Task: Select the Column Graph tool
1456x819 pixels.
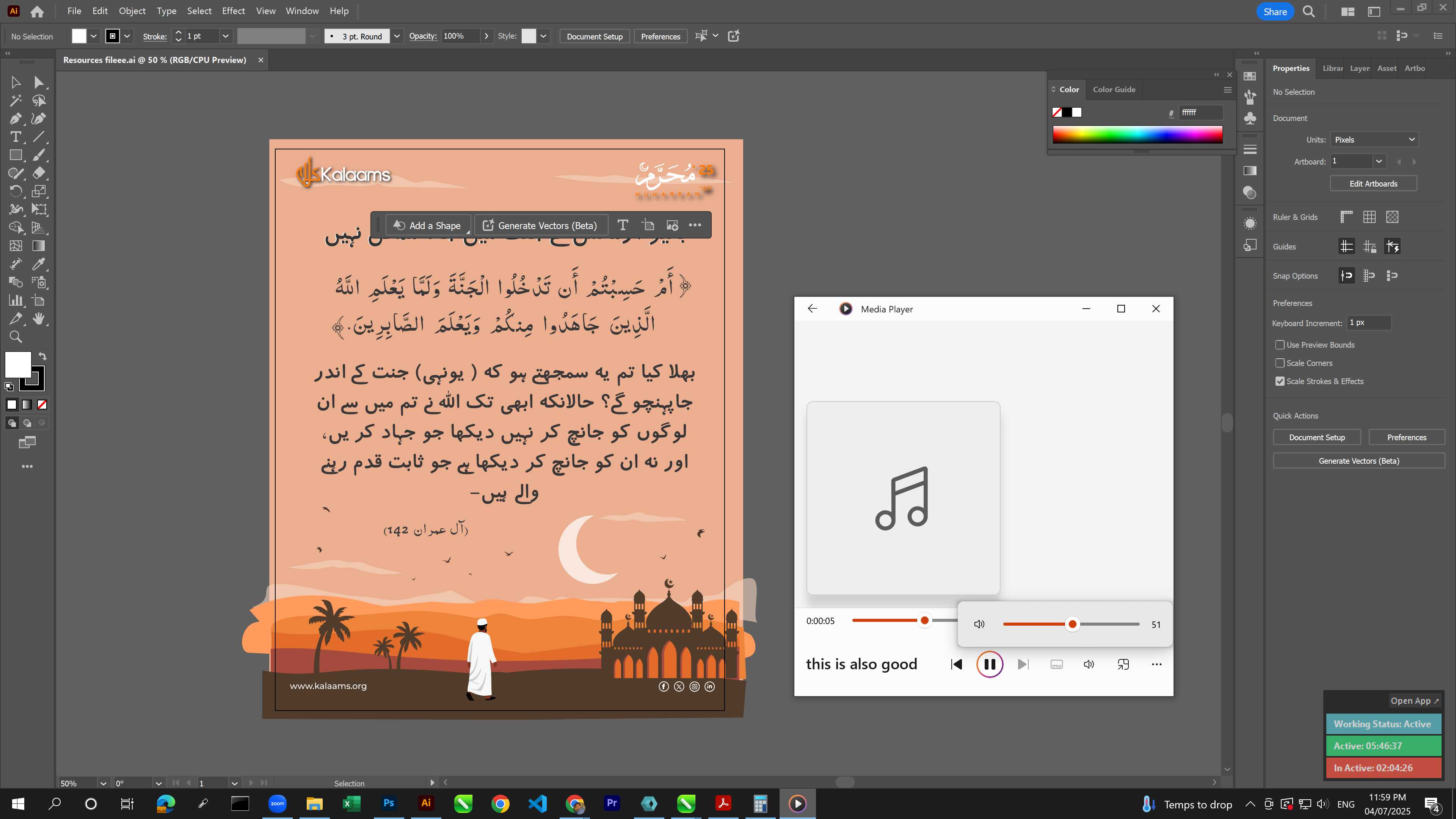Action: [16, 300]
